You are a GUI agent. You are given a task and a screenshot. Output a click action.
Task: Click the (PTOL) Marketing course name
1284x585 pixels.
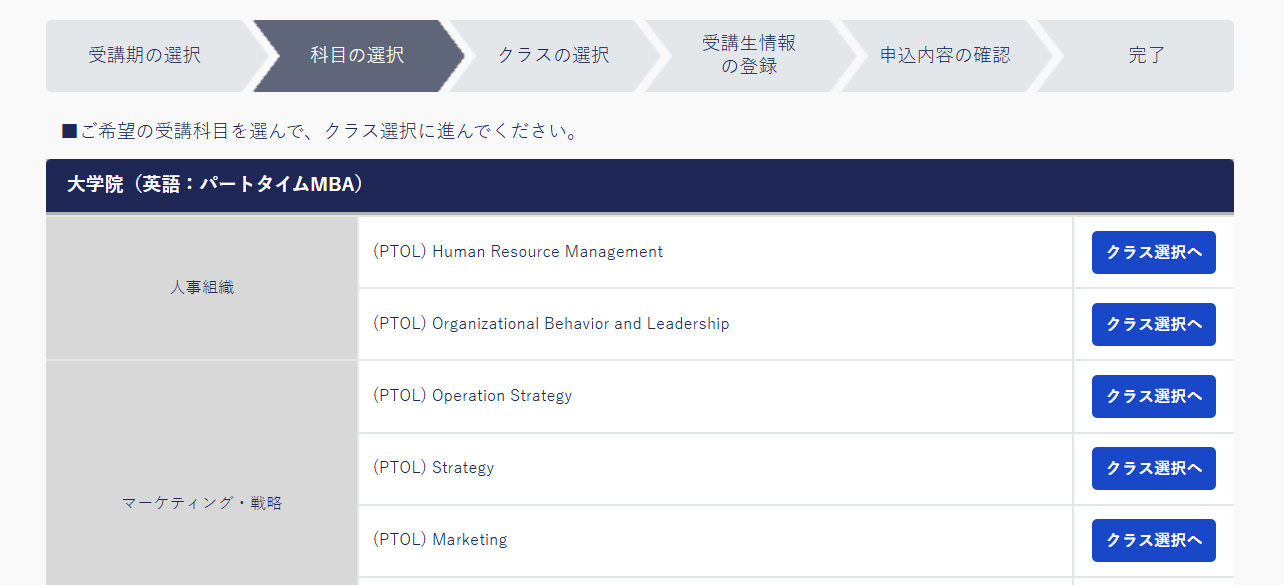tap(440, 540)
